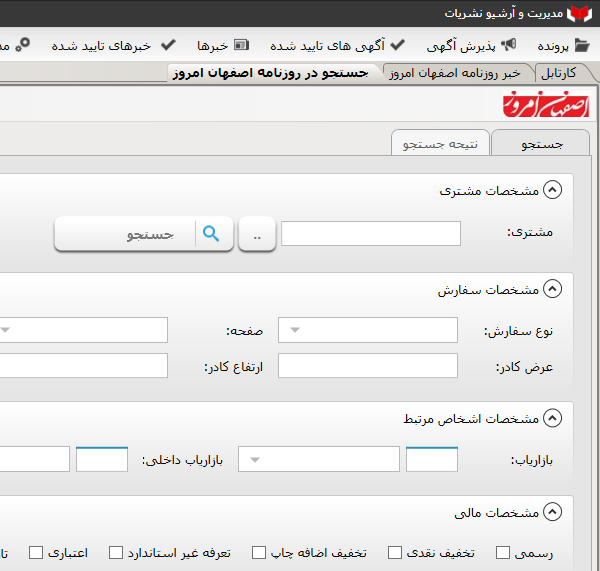Click the بازاریاب داخلی code field
The image size is (600, 571).
102,459
